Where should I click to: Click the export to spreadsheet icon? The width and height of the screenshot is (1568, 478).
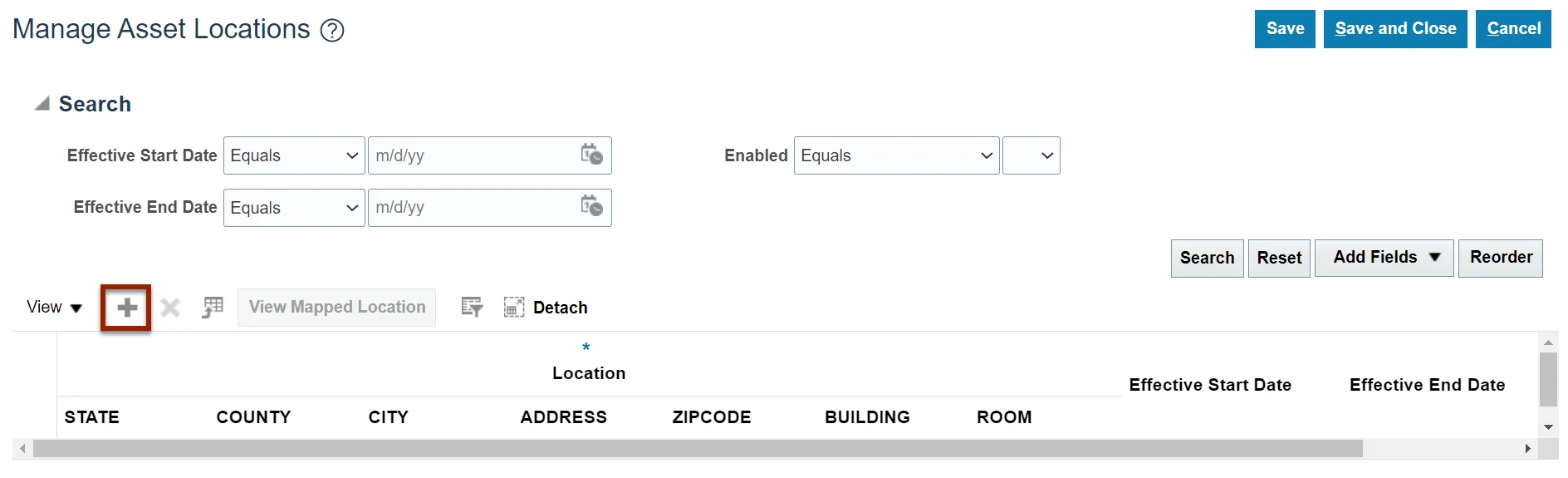213,308
